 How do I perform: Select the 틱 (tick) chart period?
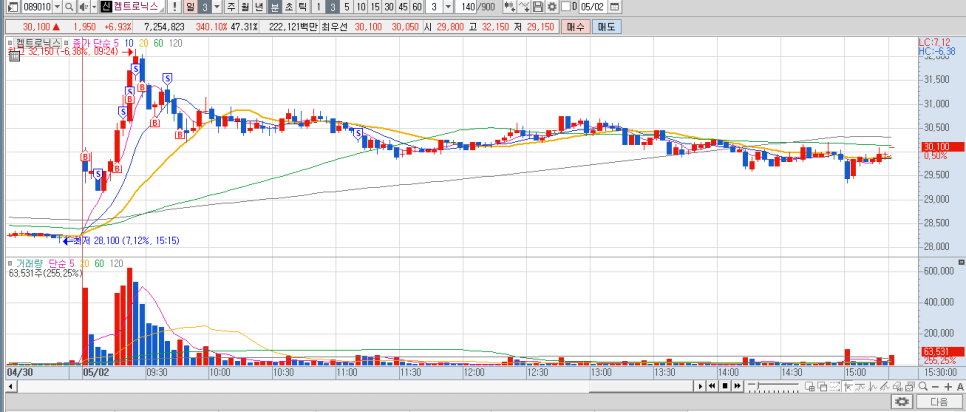coord(302,7)
